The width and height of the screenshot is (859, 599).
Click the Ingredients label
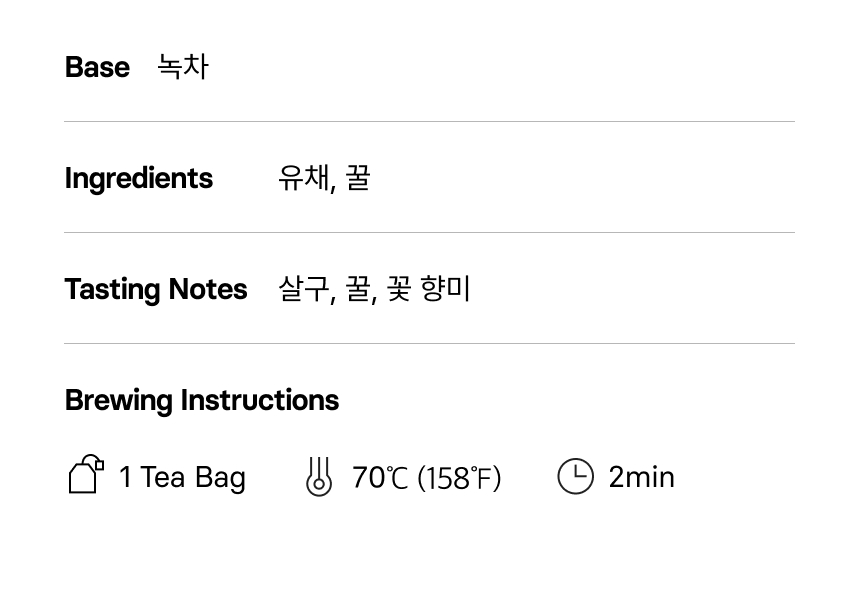(138, 178)
